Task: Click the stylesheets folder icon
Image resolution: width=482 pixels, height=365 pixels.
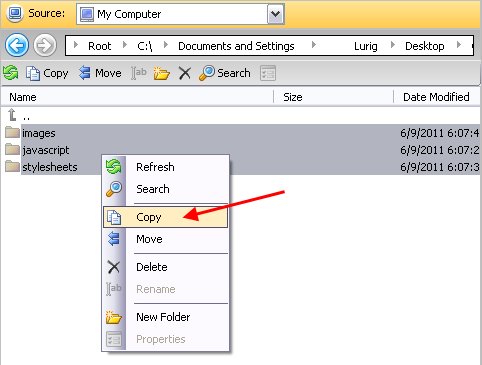Action: pos(12,166)
